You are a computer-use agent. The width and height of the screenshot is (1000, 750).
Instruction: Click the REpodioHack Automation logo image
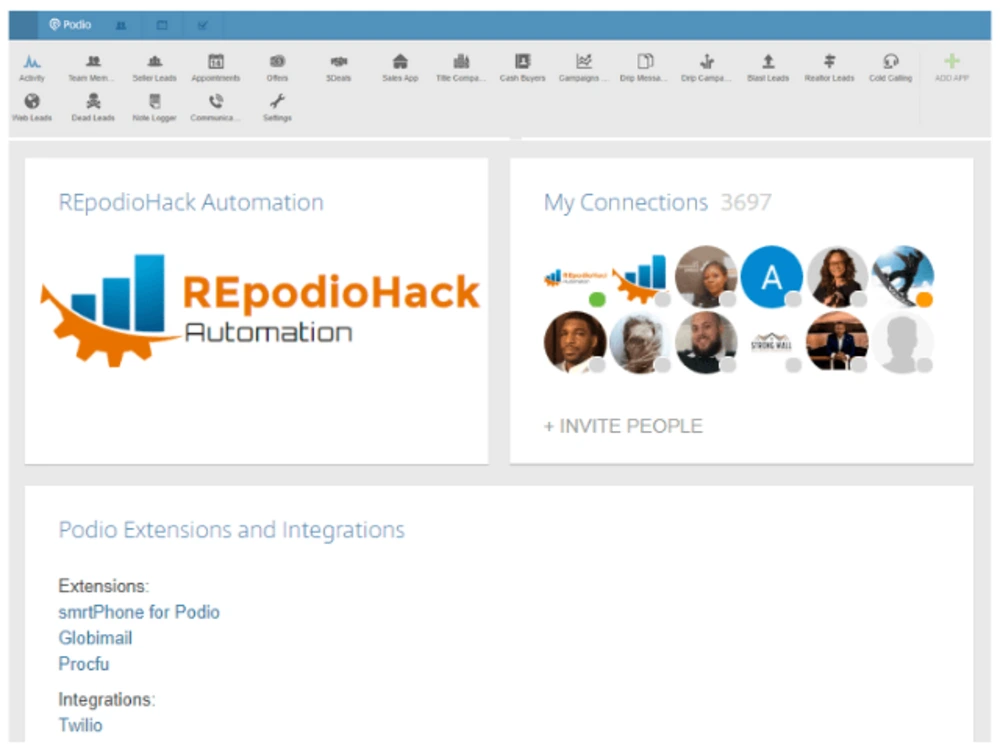[x=260, y=311]
